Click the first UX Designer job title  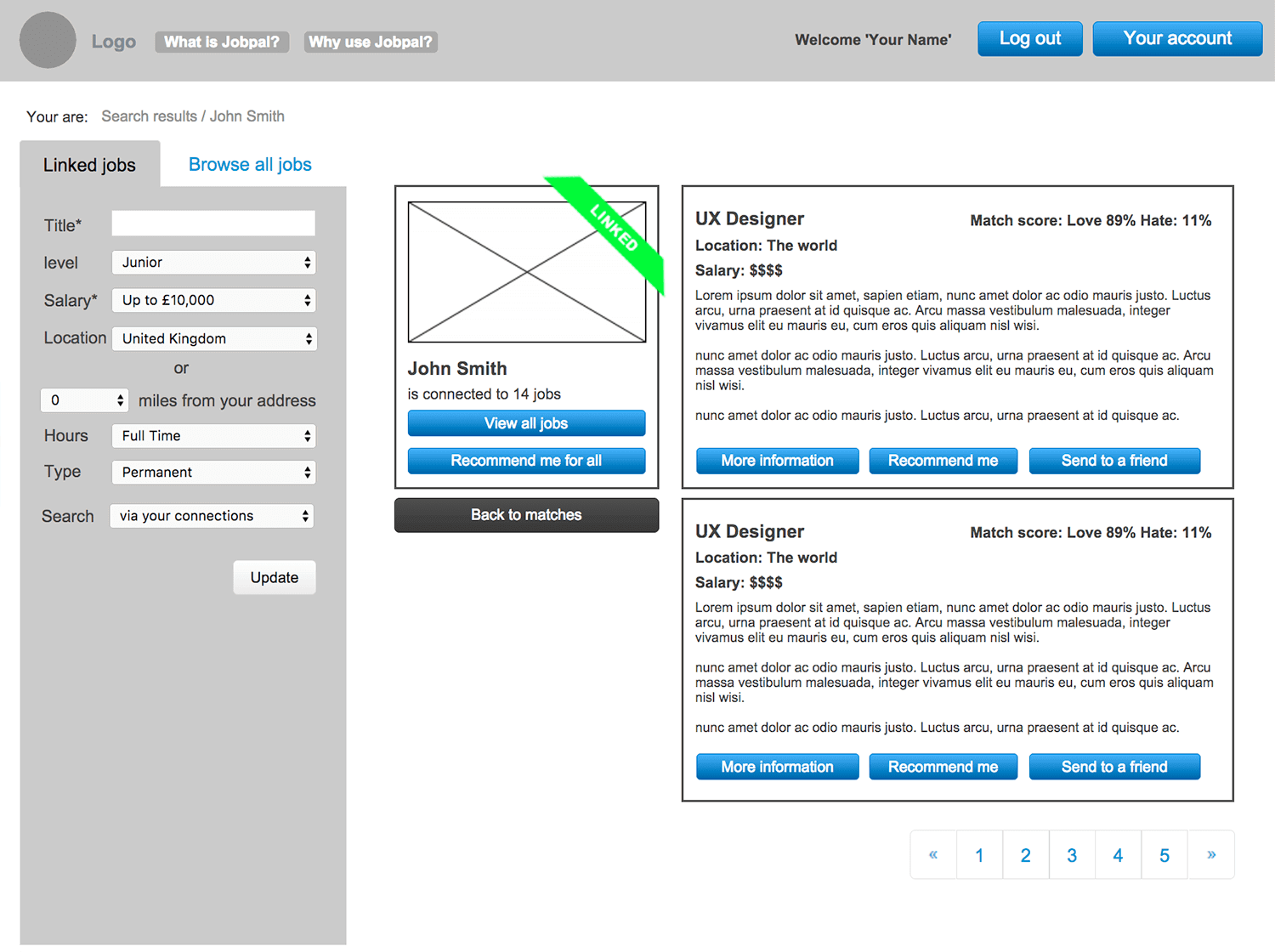coord(750,219)
